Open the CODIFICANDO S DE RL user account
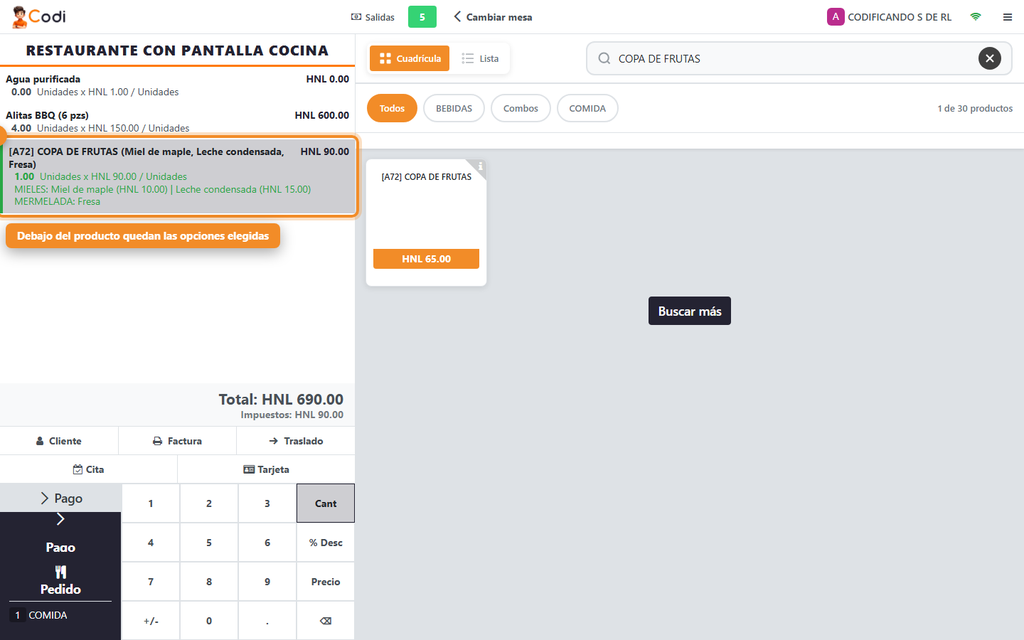 pos(889,17)
